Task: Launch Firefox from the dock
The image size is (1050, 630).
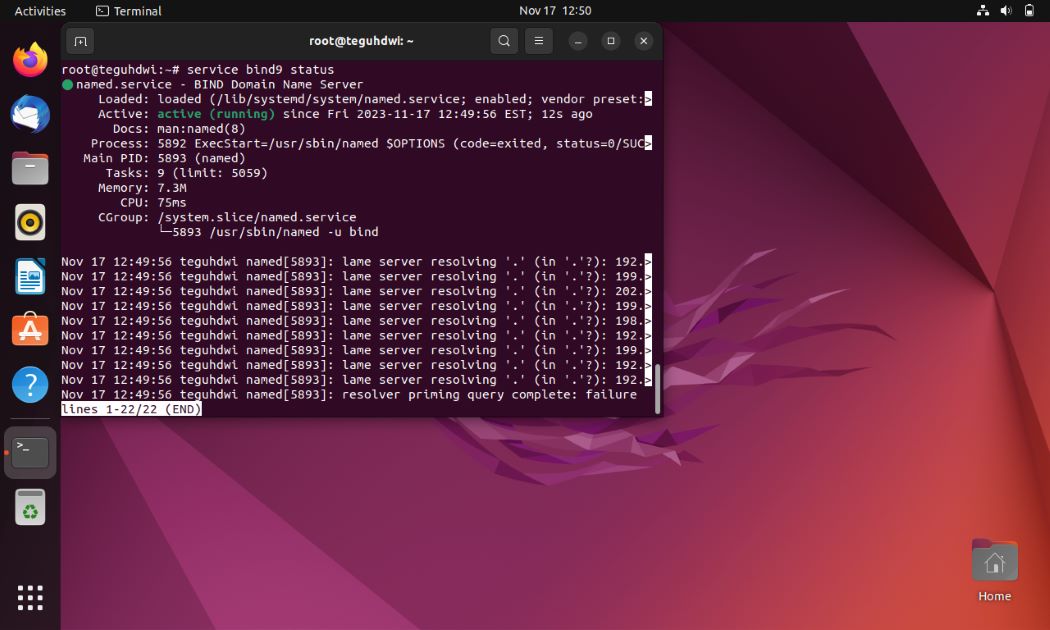Action: point(30,60)
